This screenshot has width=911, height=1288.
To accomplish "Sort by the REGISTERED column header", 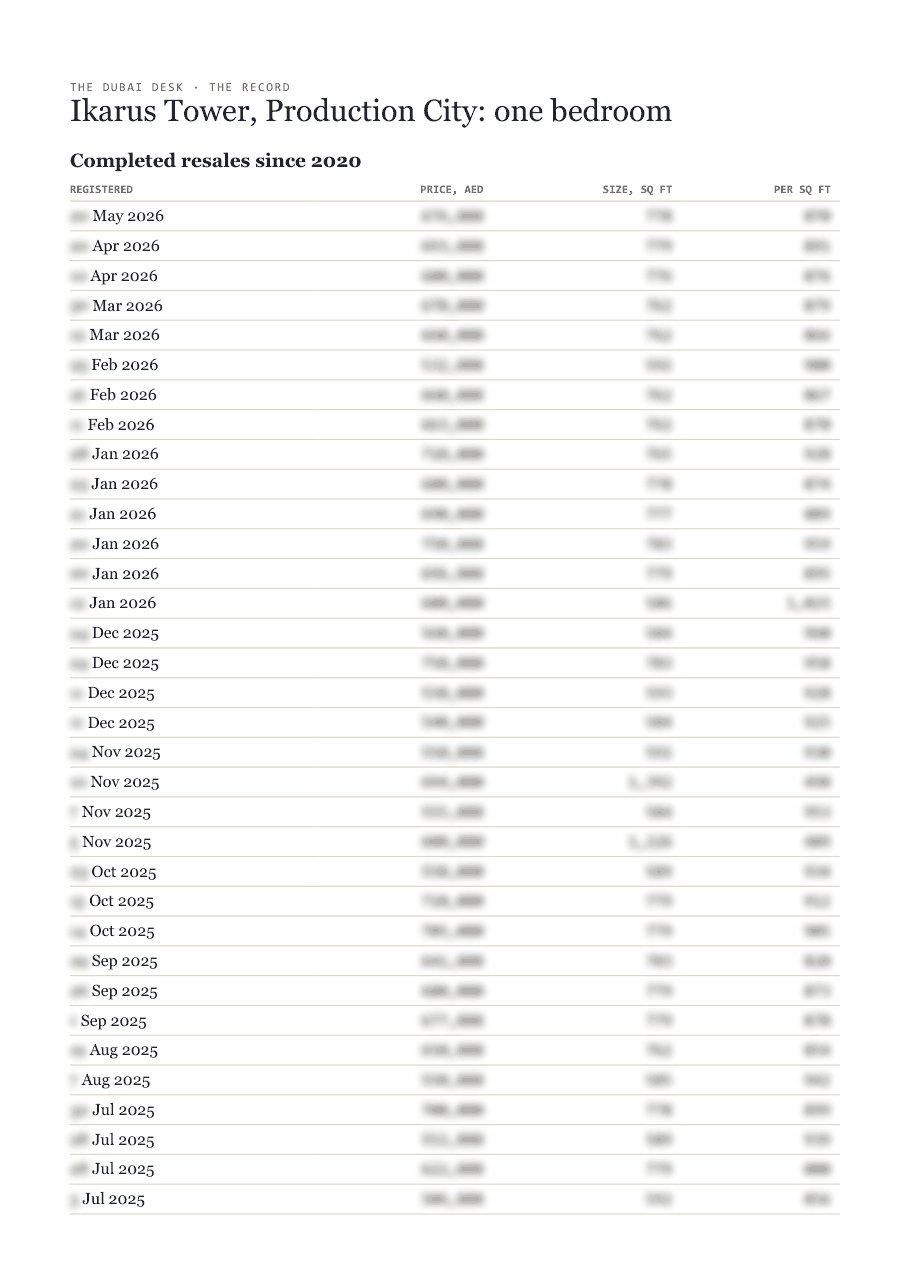I will pos(101,189).
